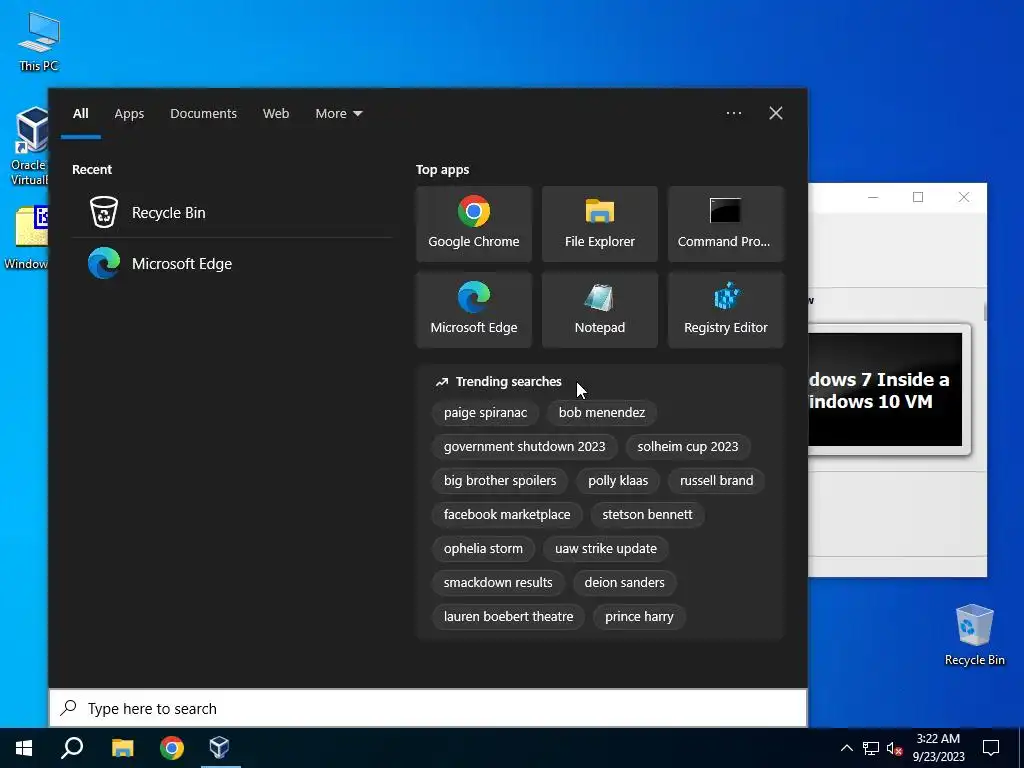Switch to the Apps search tab
This screenshot has height=768, width=1024.
pos(129,113)
